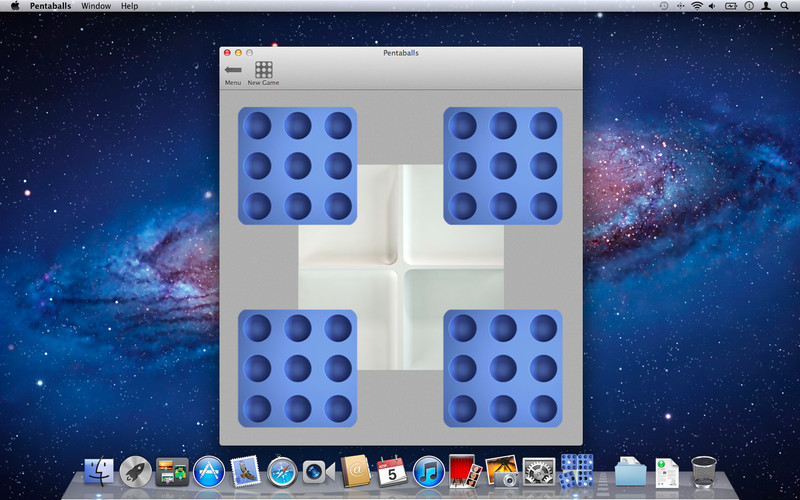This screenshot has height=500, width=800.
Task: Place a ball in bottom-left board's center hole
Action: pos(297,368)
